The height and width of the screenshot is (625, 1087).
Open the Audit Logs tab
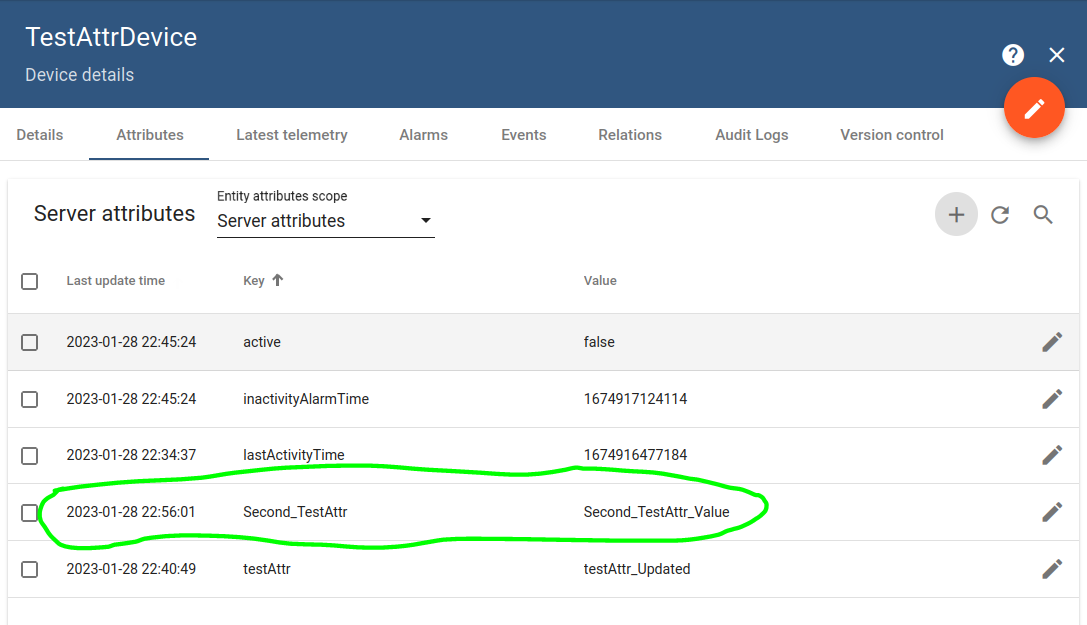click(x=751, y=134)
